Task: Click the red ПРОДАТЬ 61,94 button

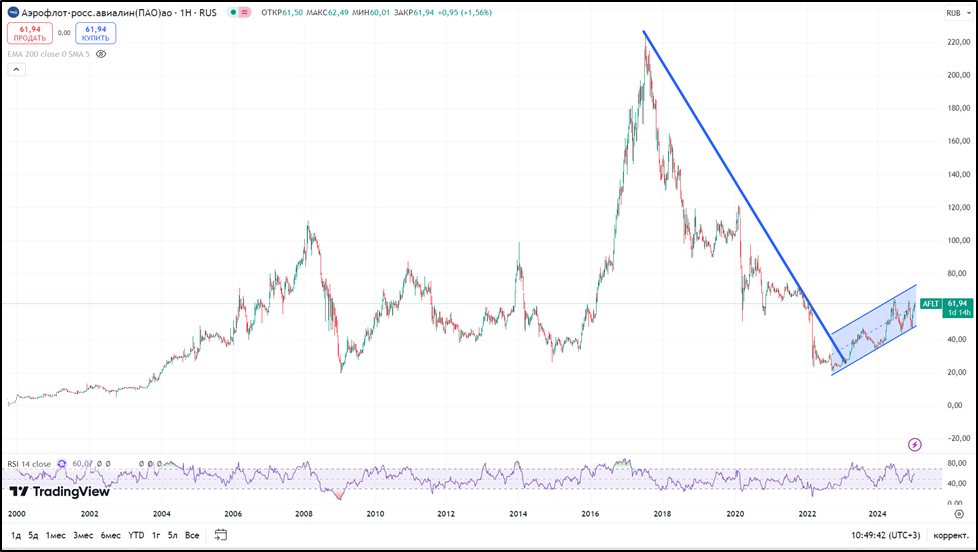Action: (x=30, y=34)
